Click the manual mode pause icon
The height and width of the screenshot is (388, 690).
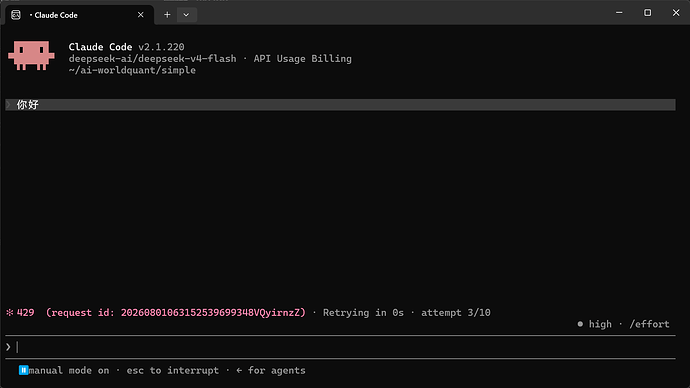[23, 370]
